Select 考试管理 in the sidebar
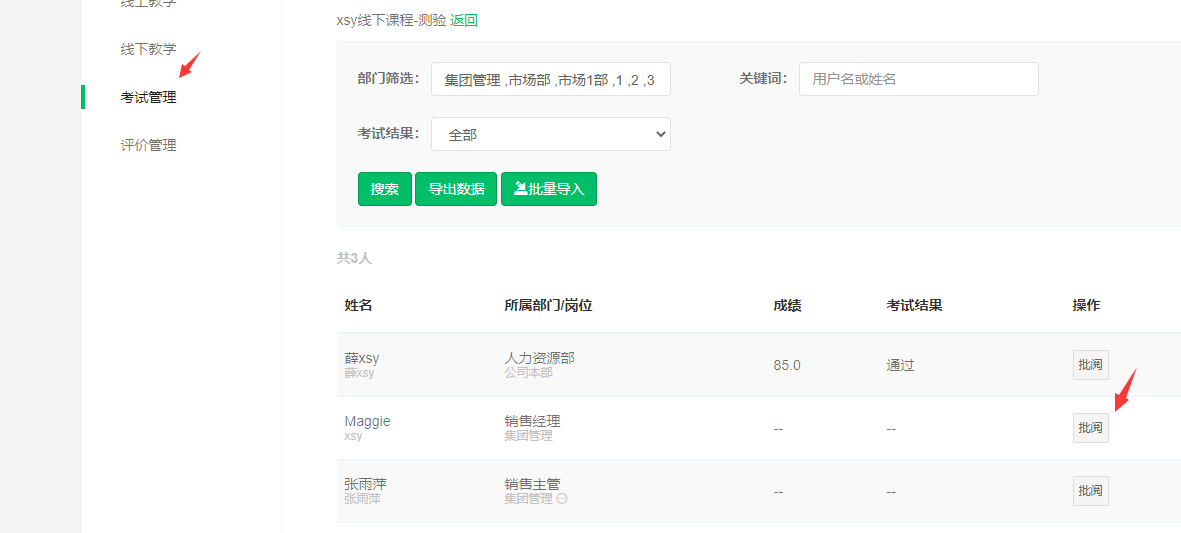 (148, 97)
